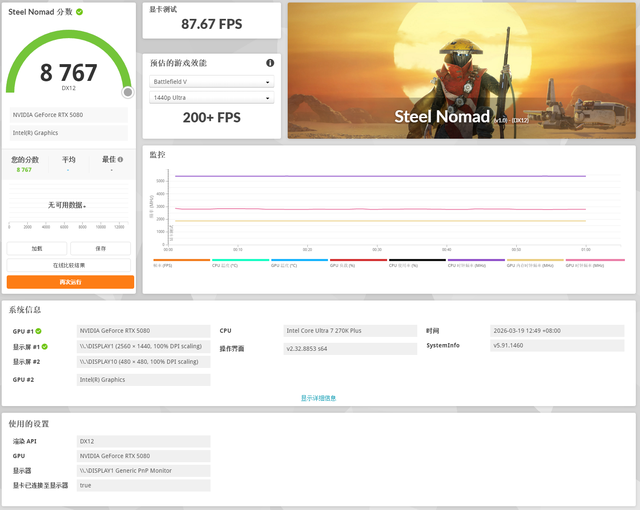Image resolution: width=640 pixels, height=510 pixels.
Task: Toggle the pink GPU 时钟频率 (MHz) legend
Action: pyautogui.click(x=595, y=263)
